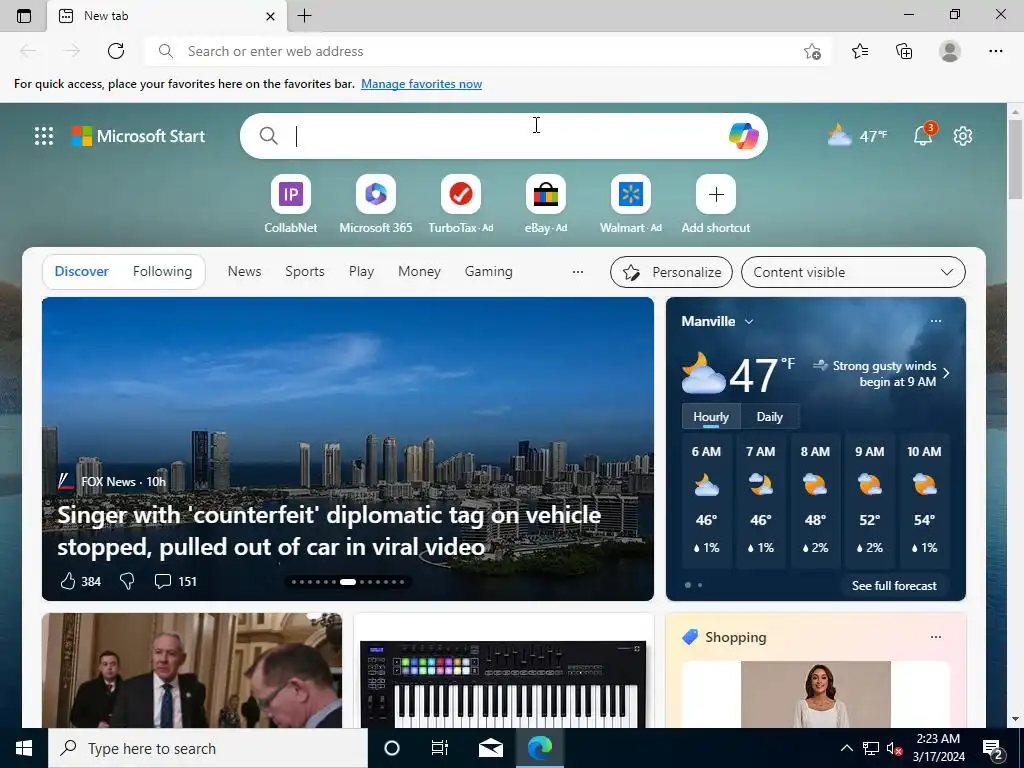Focus the browser address bar
The image size is (1024, 768).
click(x=487, y=51)
